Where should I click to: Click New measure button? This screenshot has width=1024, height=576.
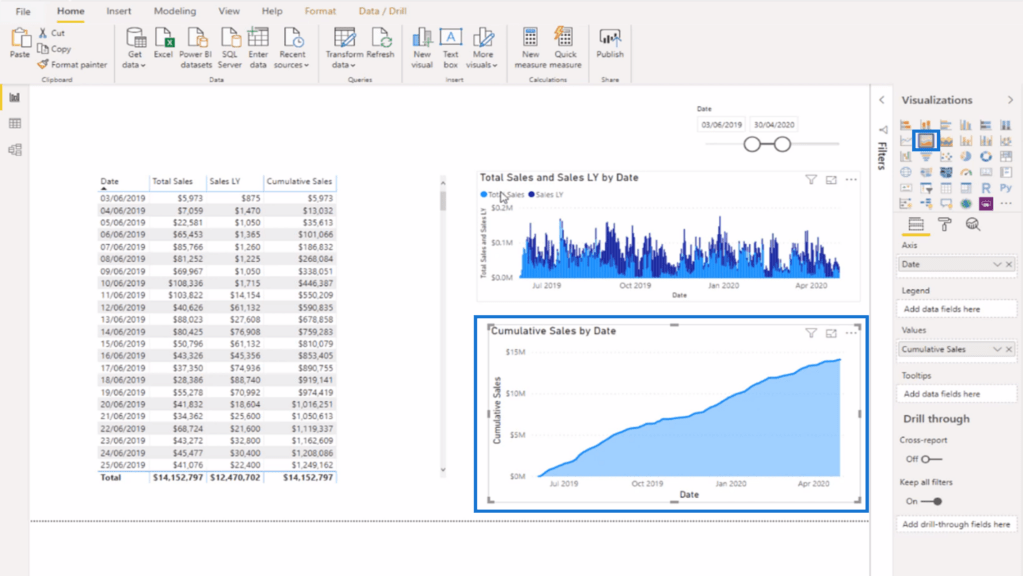pyautogui.click(x=530, y=48)
